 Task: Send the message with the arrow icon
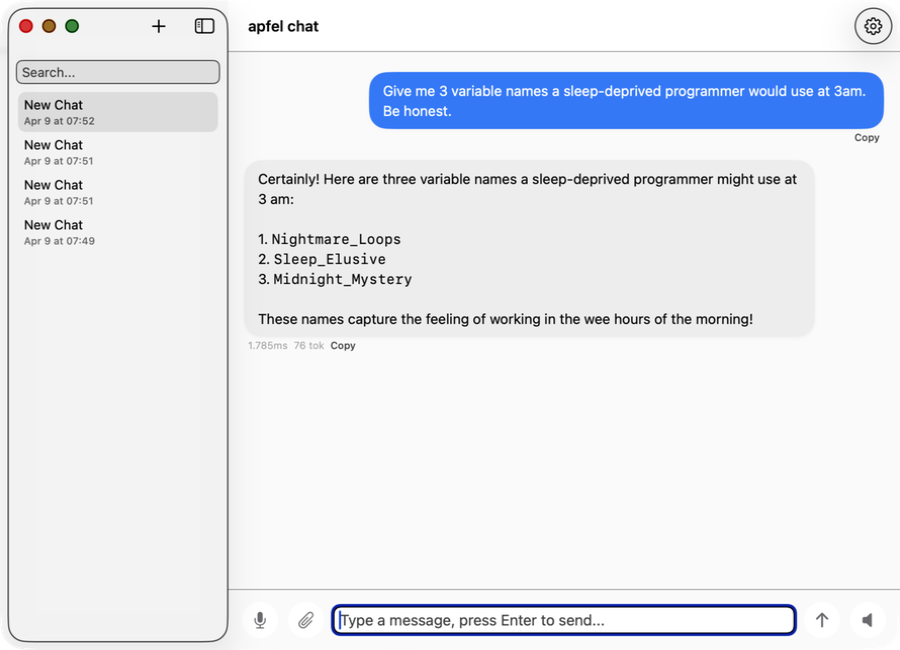coord(822,620)
